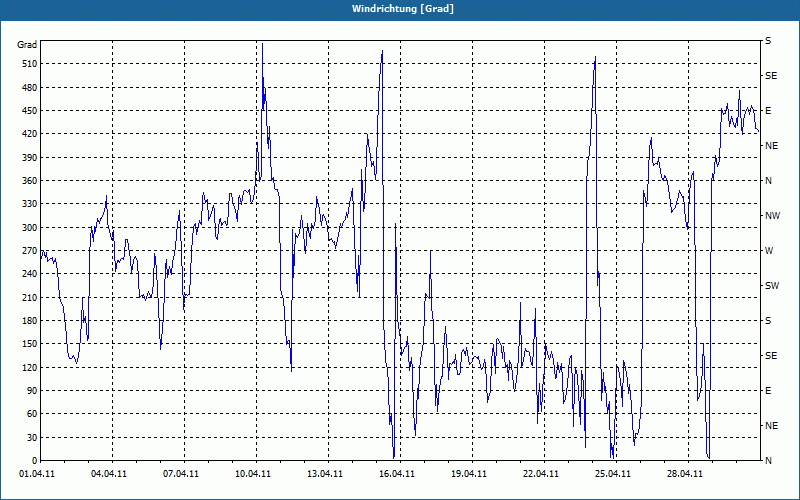Click the date label 16.04.11
Viewport: 800px width, 500px height.
point(396,474)
